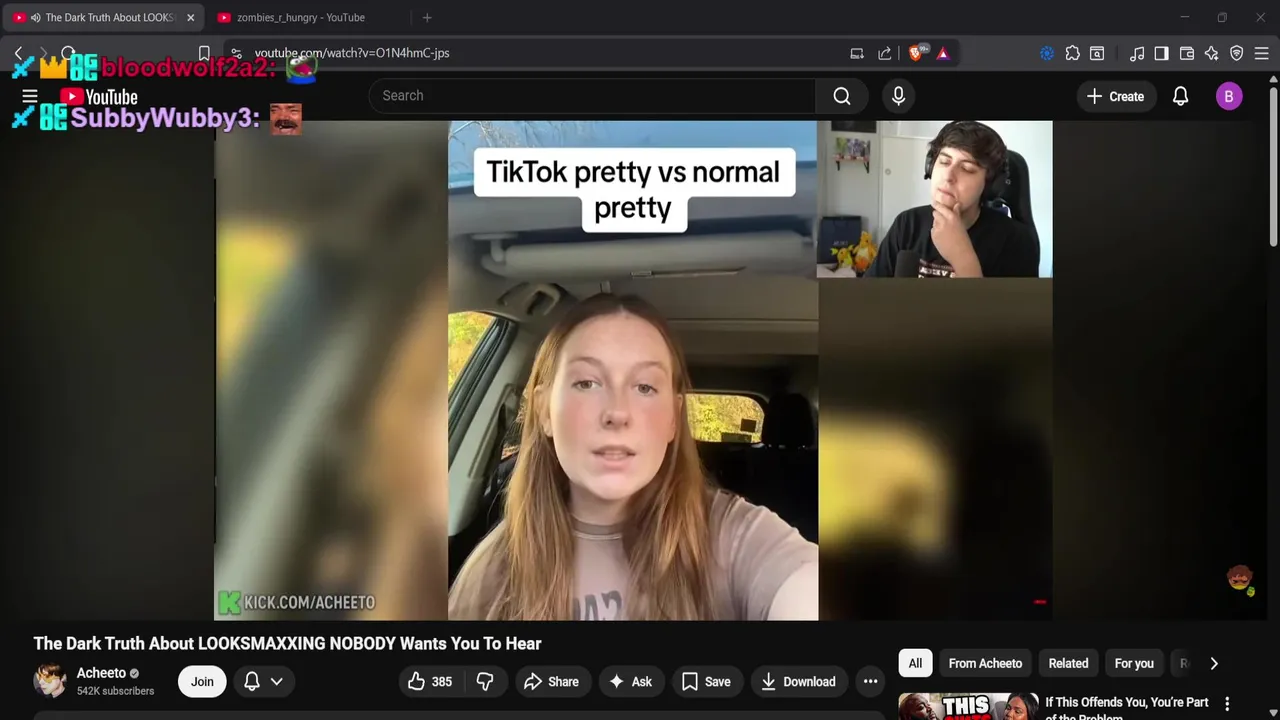The width and height of the screenshot is (1280, 720).
Task: Show more filter chips with right chevron
Action: click(1214, 663)
